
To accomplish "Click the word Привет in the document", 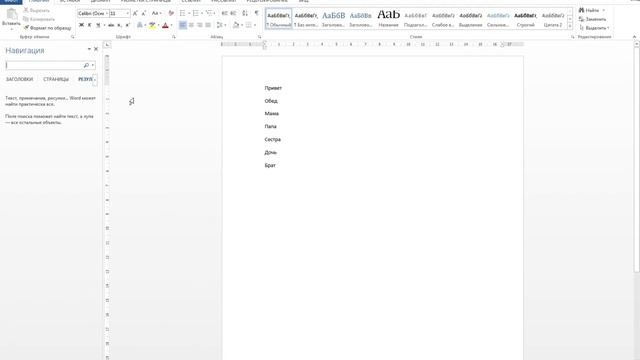I will click(x=273, y=88).
